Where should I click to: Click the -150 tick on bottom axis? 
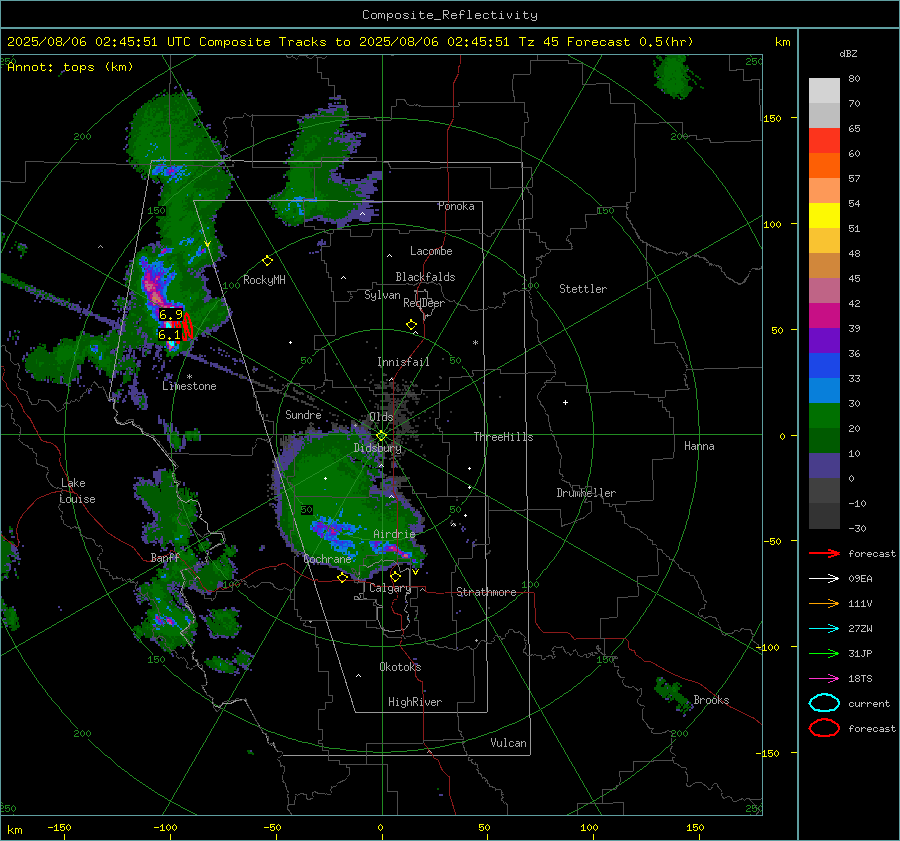click(59, 827)
